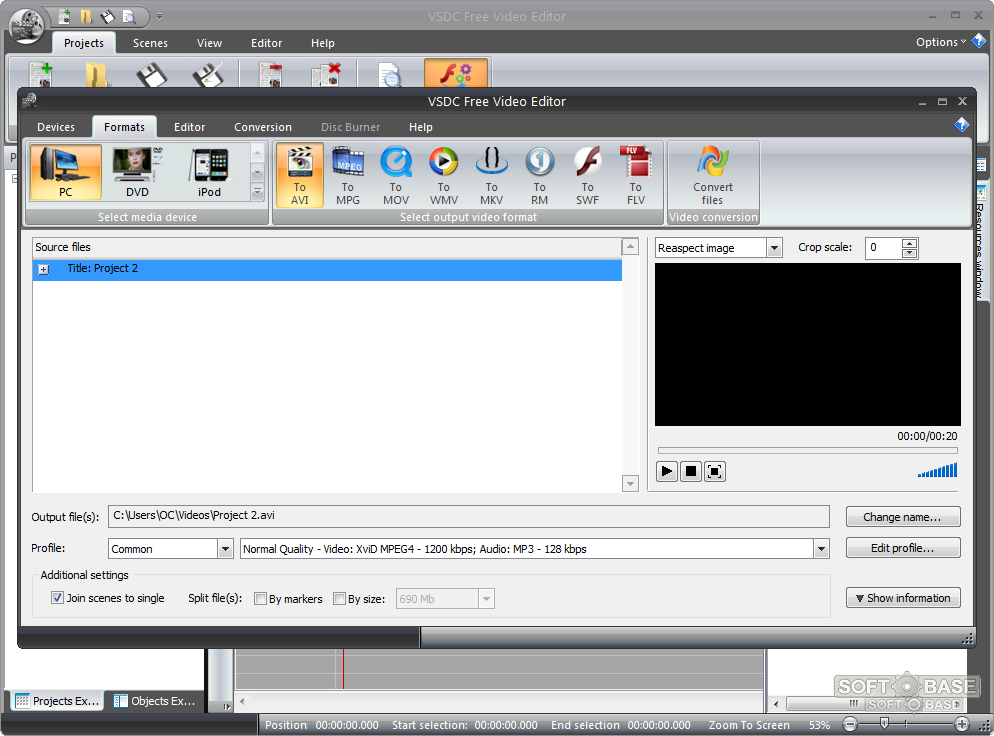This screenshot has width=994, height=736.
Task: Switch to the Objects Explorer panel tab
Action: point(155,700)
